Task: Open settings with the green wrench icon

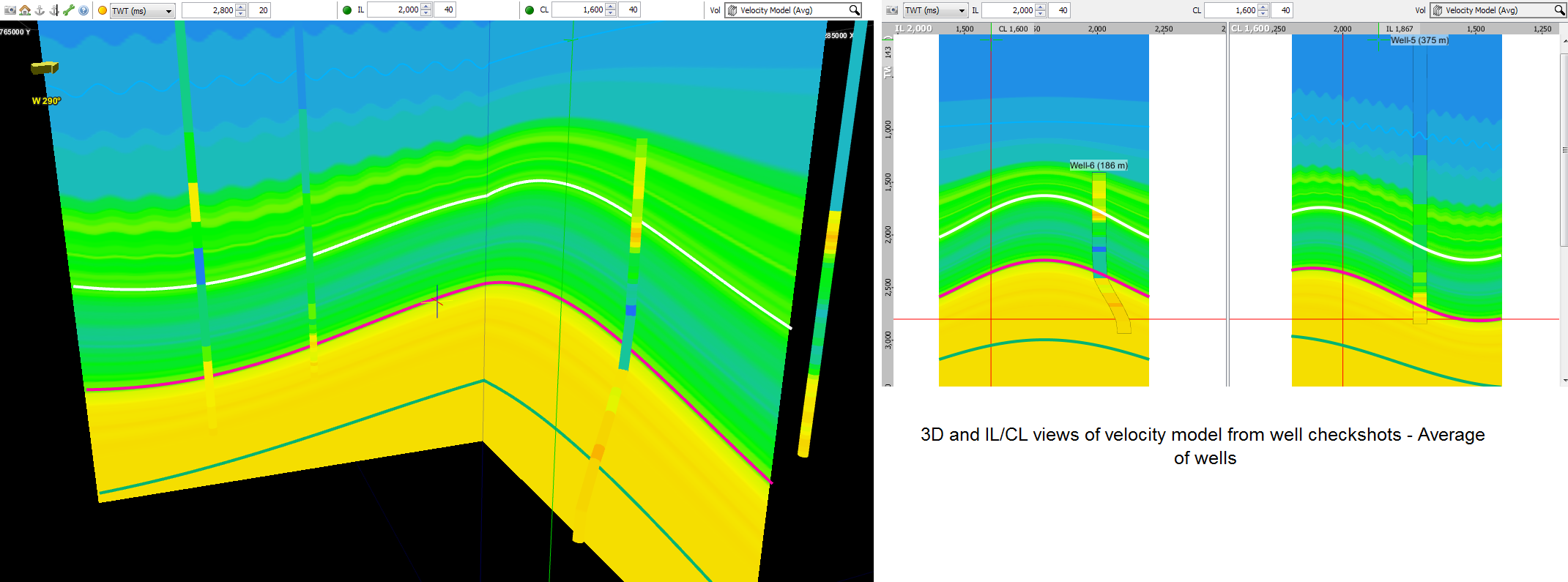Action: click(69, 10)
